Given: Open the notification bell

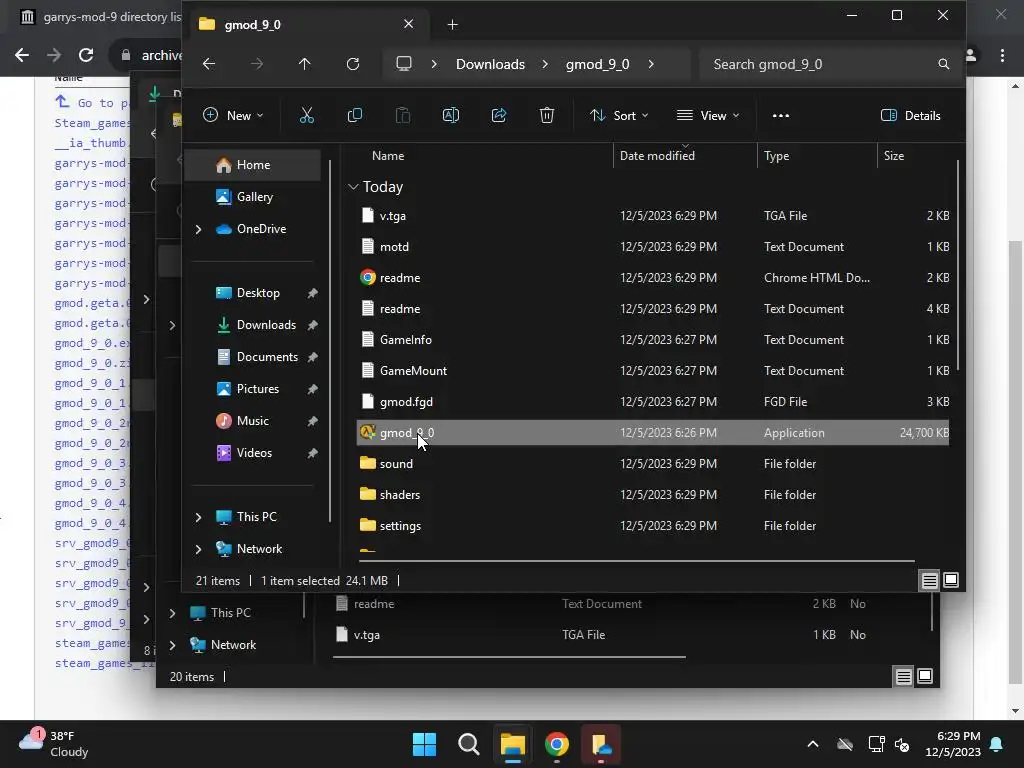Looking at the screenshot, I should (x=996, y=744).
